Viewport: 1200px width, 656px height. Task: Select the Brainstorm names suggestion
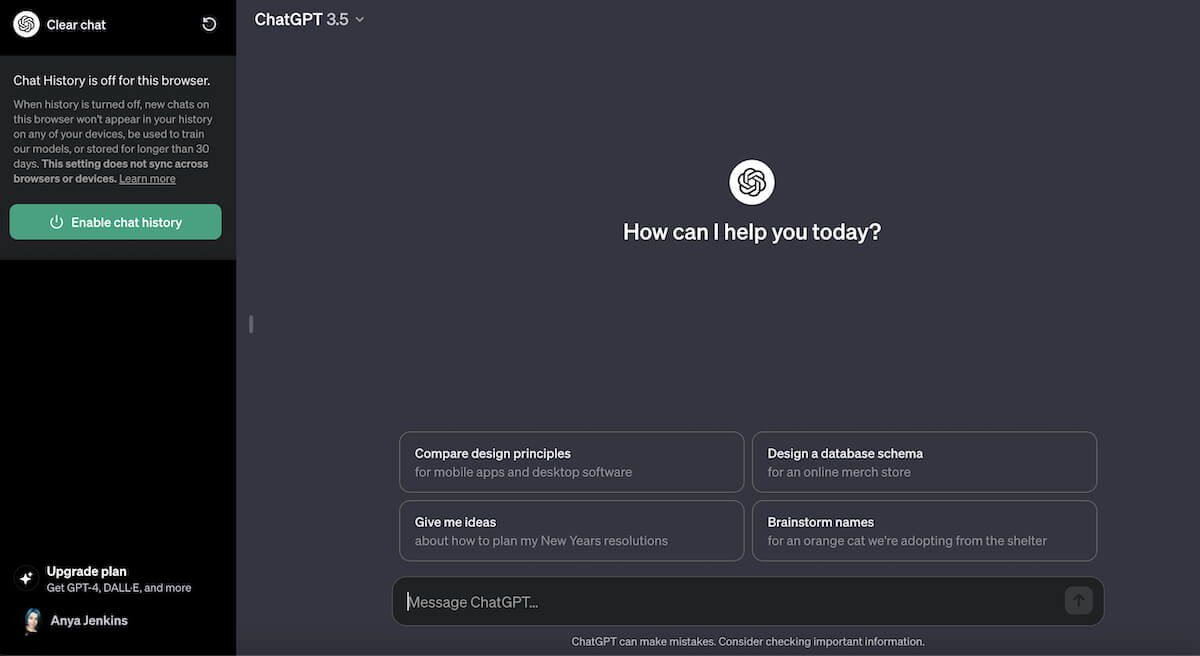(924, 531)
